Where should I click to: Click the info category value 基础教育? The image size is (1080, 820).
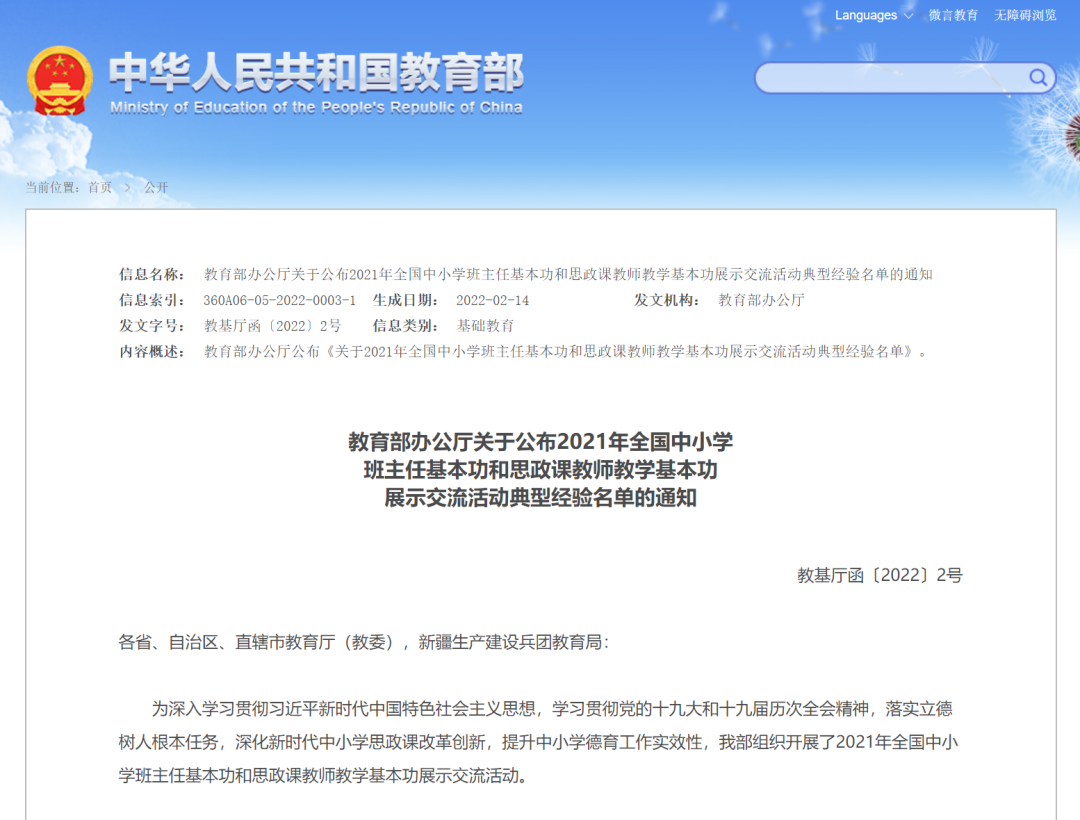click(486, 326)
